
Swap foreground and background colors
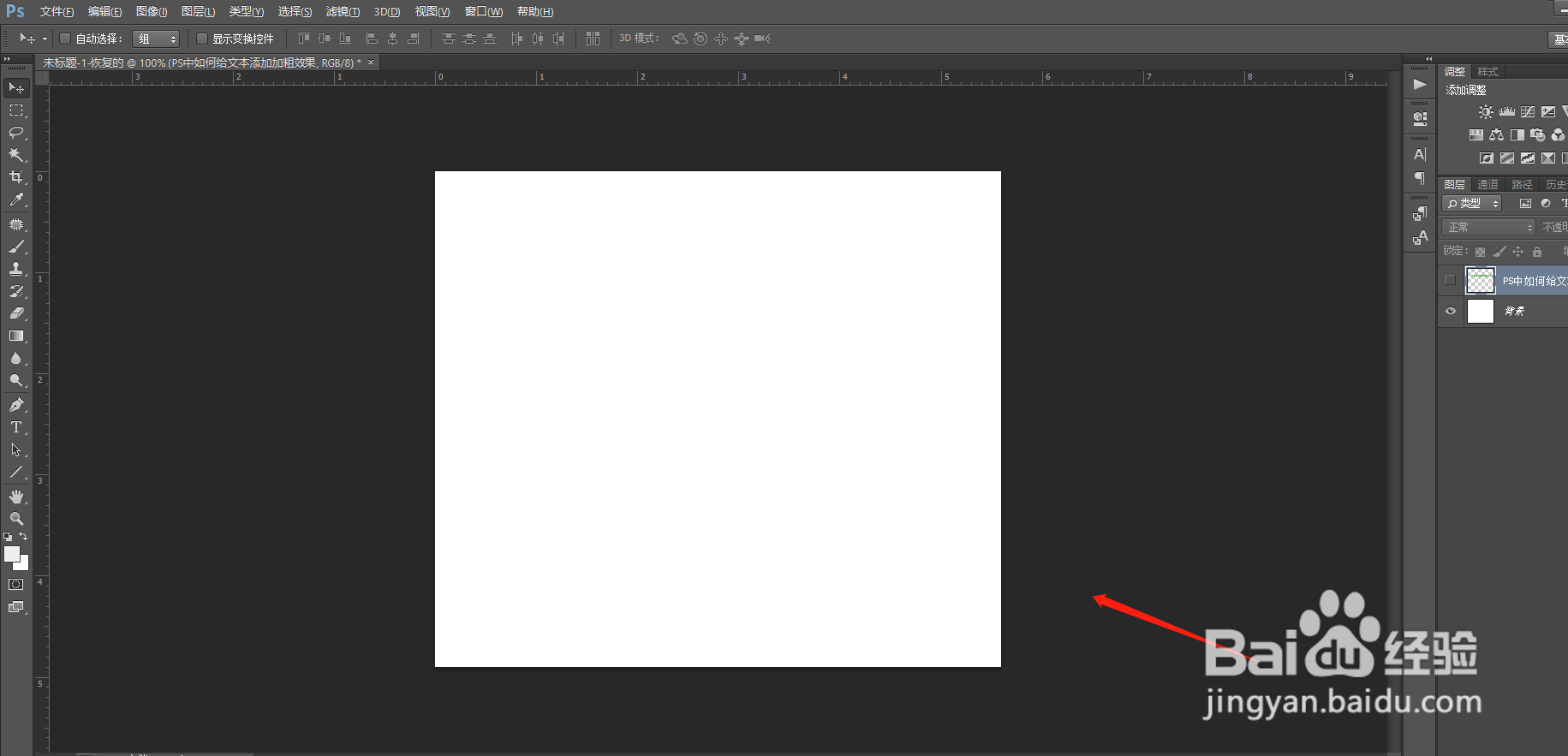pyautogui.click(x=23, y=536)
